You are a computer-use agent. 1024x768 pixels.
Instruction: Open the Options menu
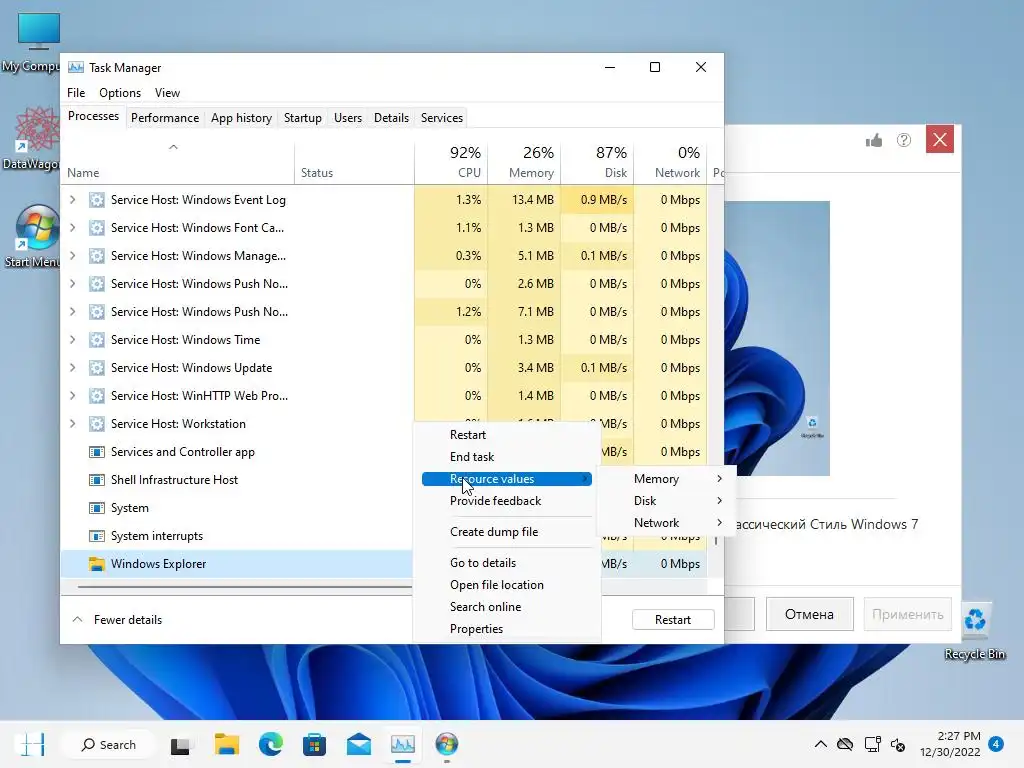pyautogui.click(x=120, y=93)
